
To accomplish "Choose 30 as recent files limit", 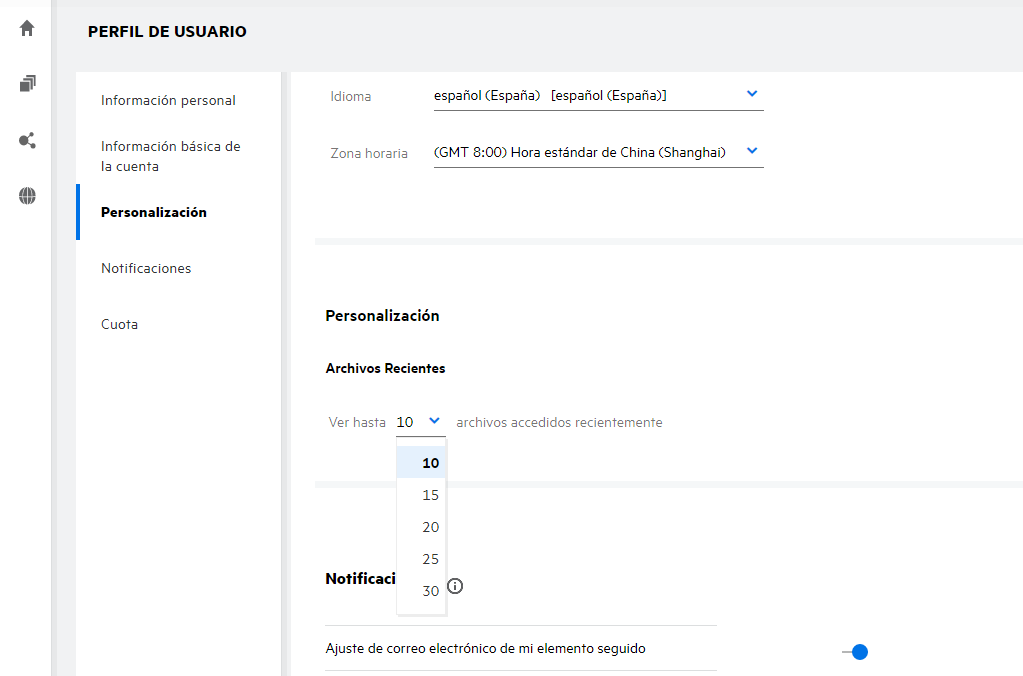I will [430, 591].
